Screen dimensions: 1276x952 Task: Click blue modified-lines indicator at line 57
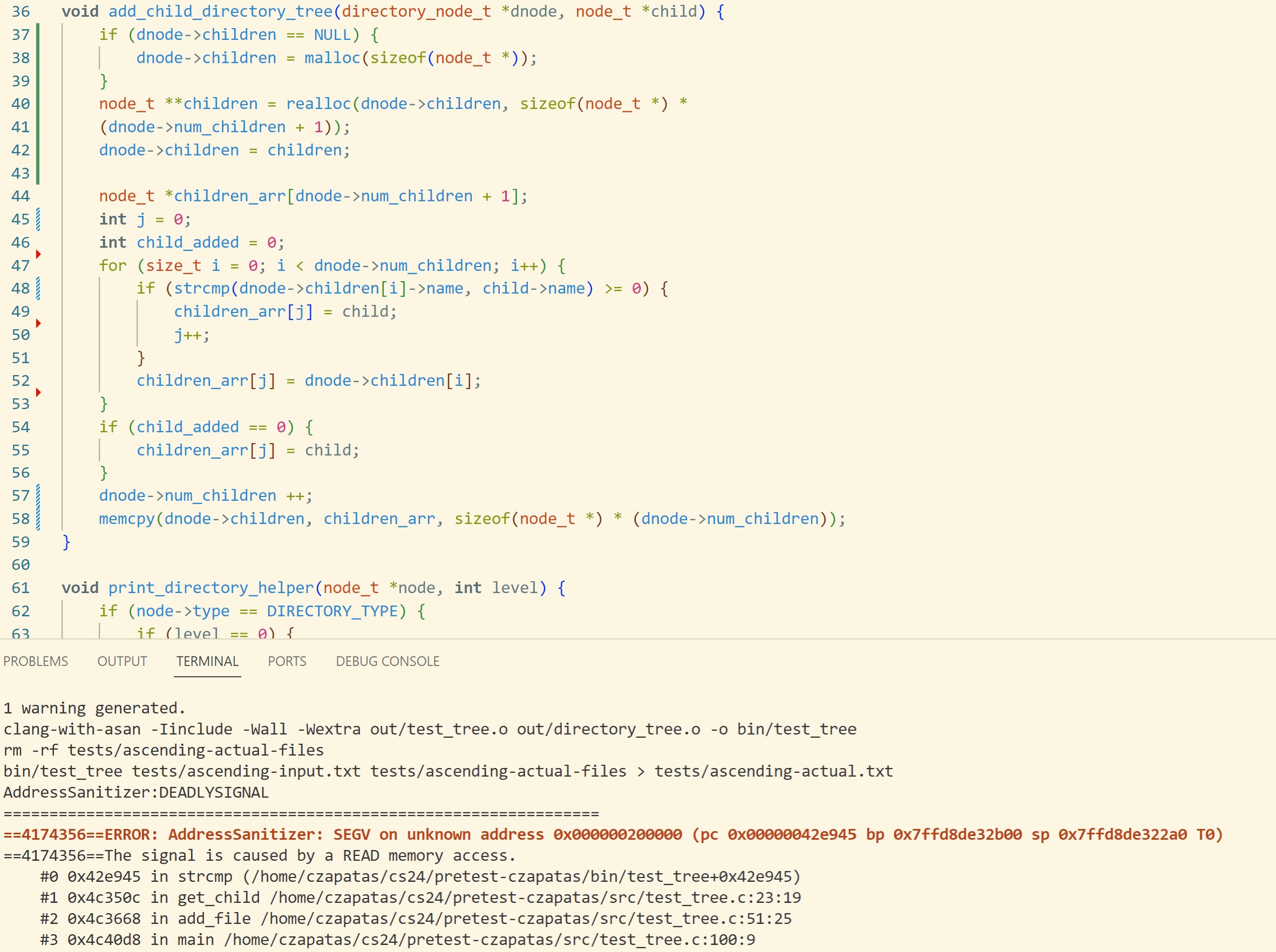[x=38, y=495]
